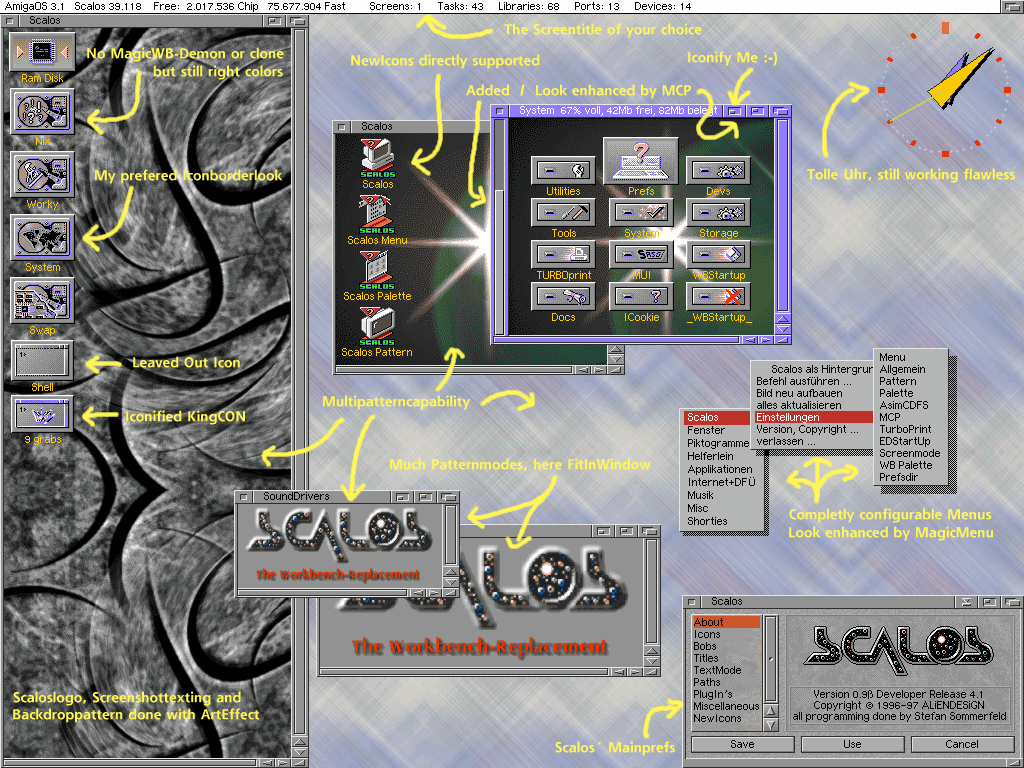Open the Internet+DFÜ menu
Viewport: 1024px width, 768px height.
pyautogui.click(x=721, y=483)
